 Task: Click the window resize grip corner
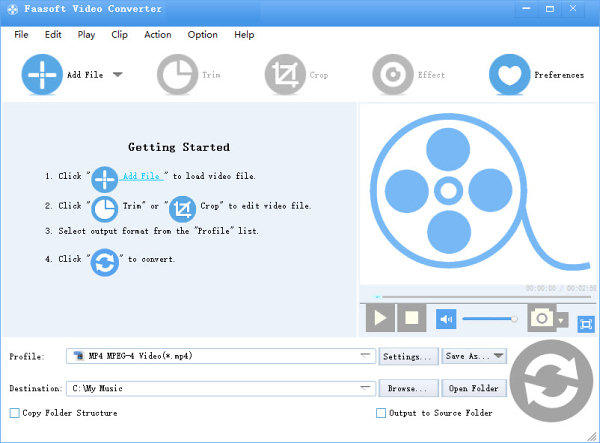point(592,436)
